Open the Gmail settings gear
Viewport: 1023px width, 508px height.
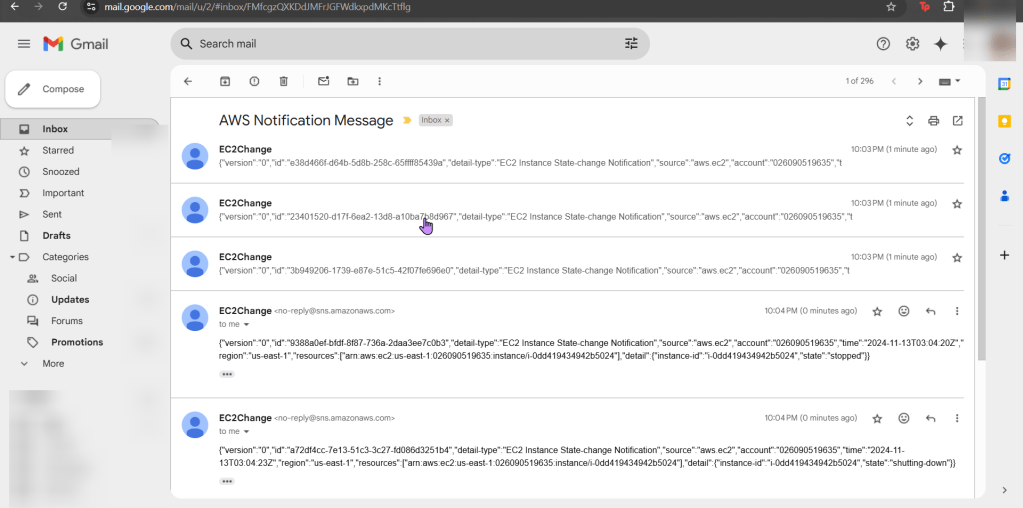(912, 44)
